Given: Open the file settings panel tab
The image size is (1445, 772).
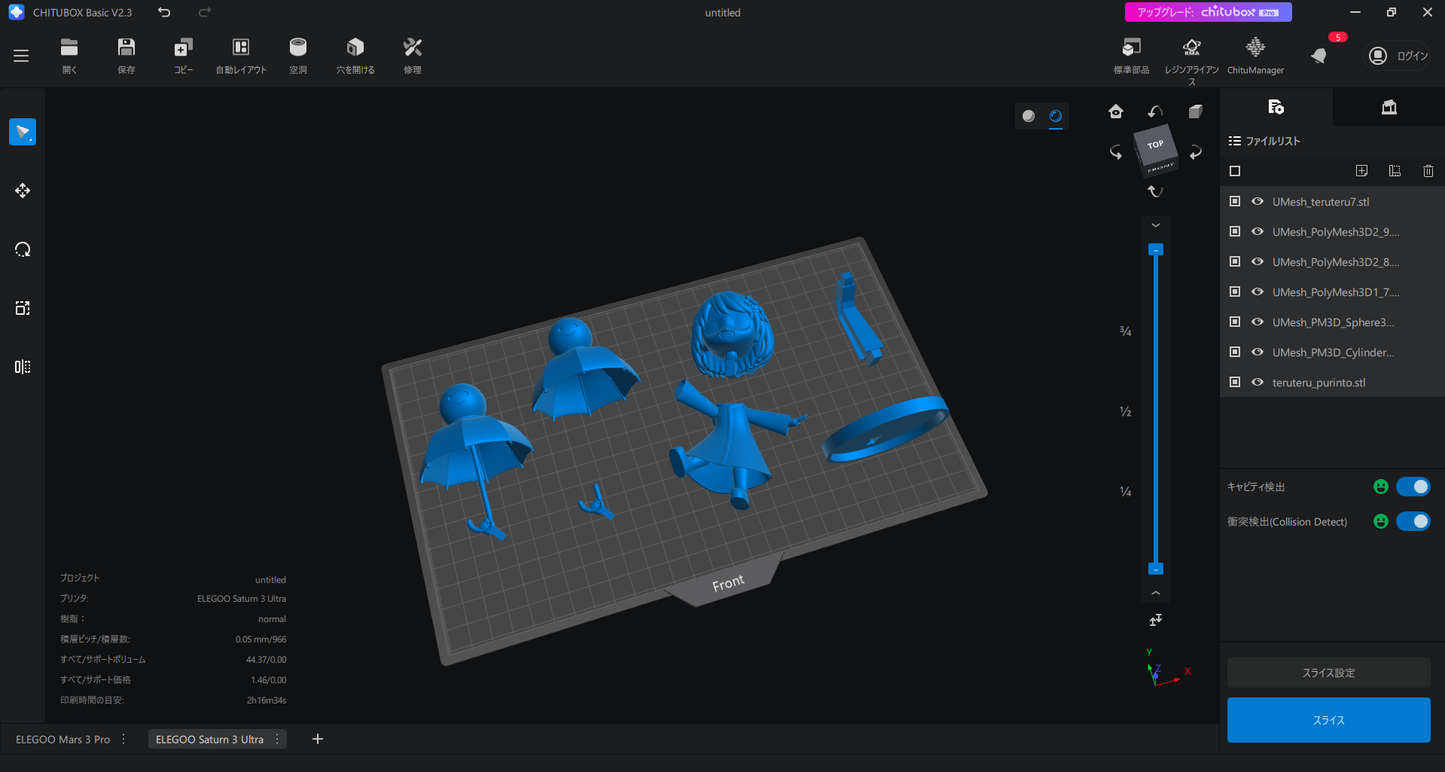Looking at the screenshot, I should (1275, 107).
